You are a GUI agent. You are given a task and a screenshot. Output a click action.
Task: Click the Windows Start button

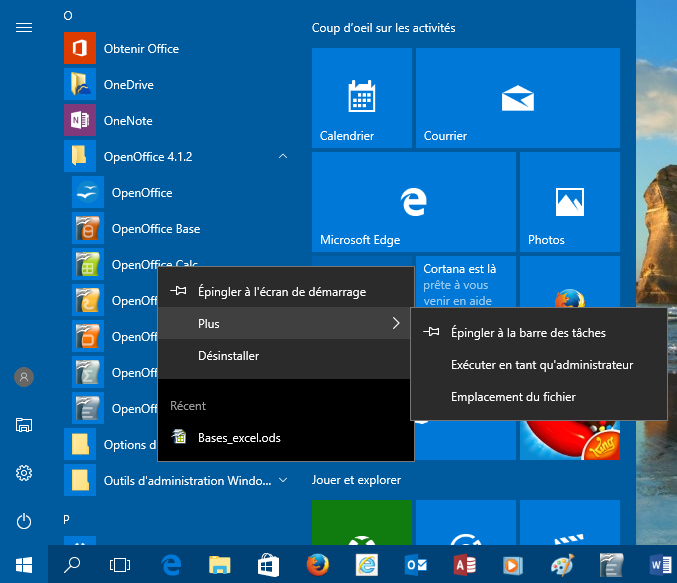24,565
